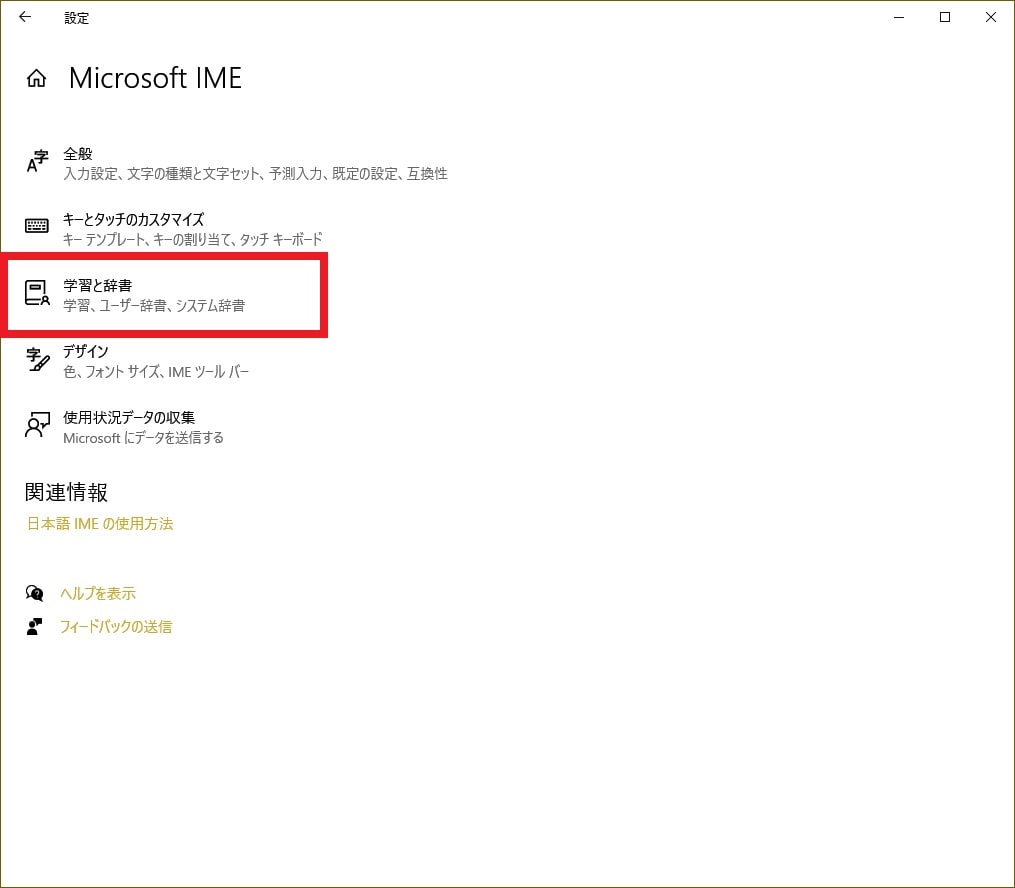1015x888 pixels.
Task: Click the 色、フォント サイズ、IME ツール バー text
Action: click(156, 372)
